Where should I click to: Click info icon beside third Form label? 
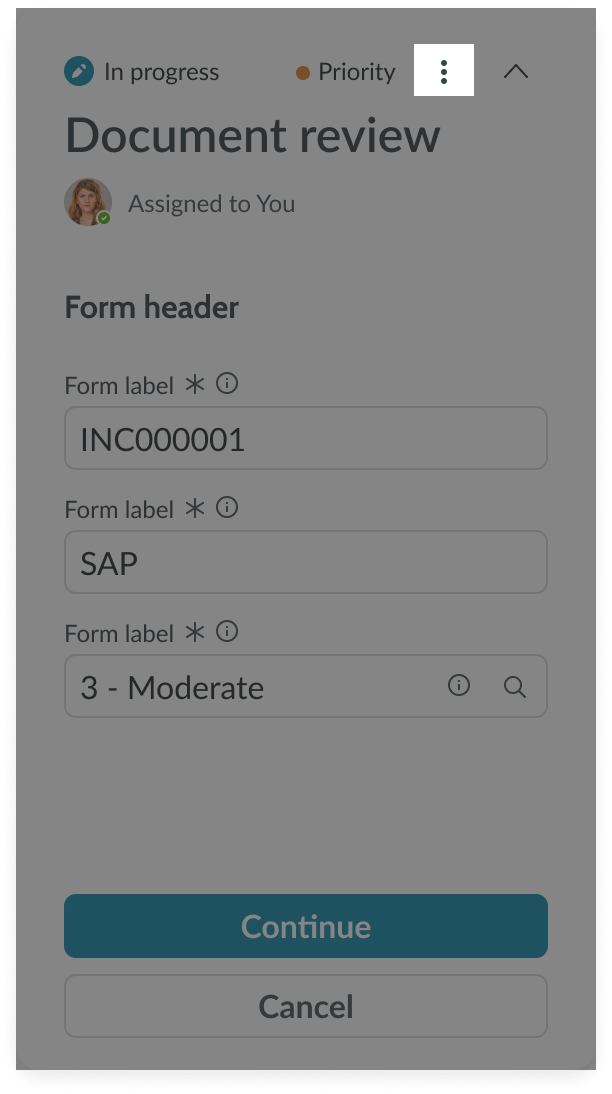coord(228,632)
